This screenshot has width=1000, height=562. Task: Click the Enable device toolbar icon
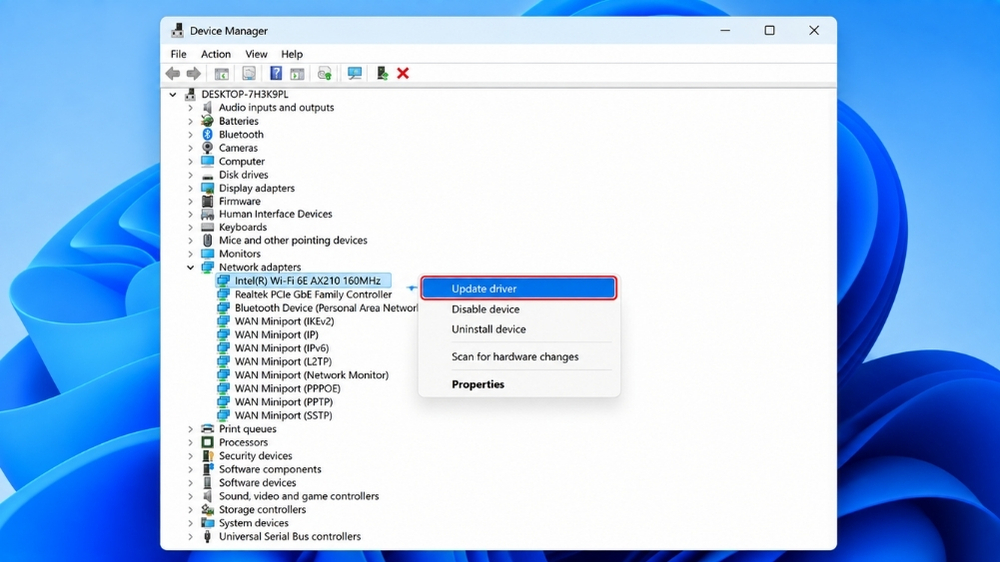point(382,73)
